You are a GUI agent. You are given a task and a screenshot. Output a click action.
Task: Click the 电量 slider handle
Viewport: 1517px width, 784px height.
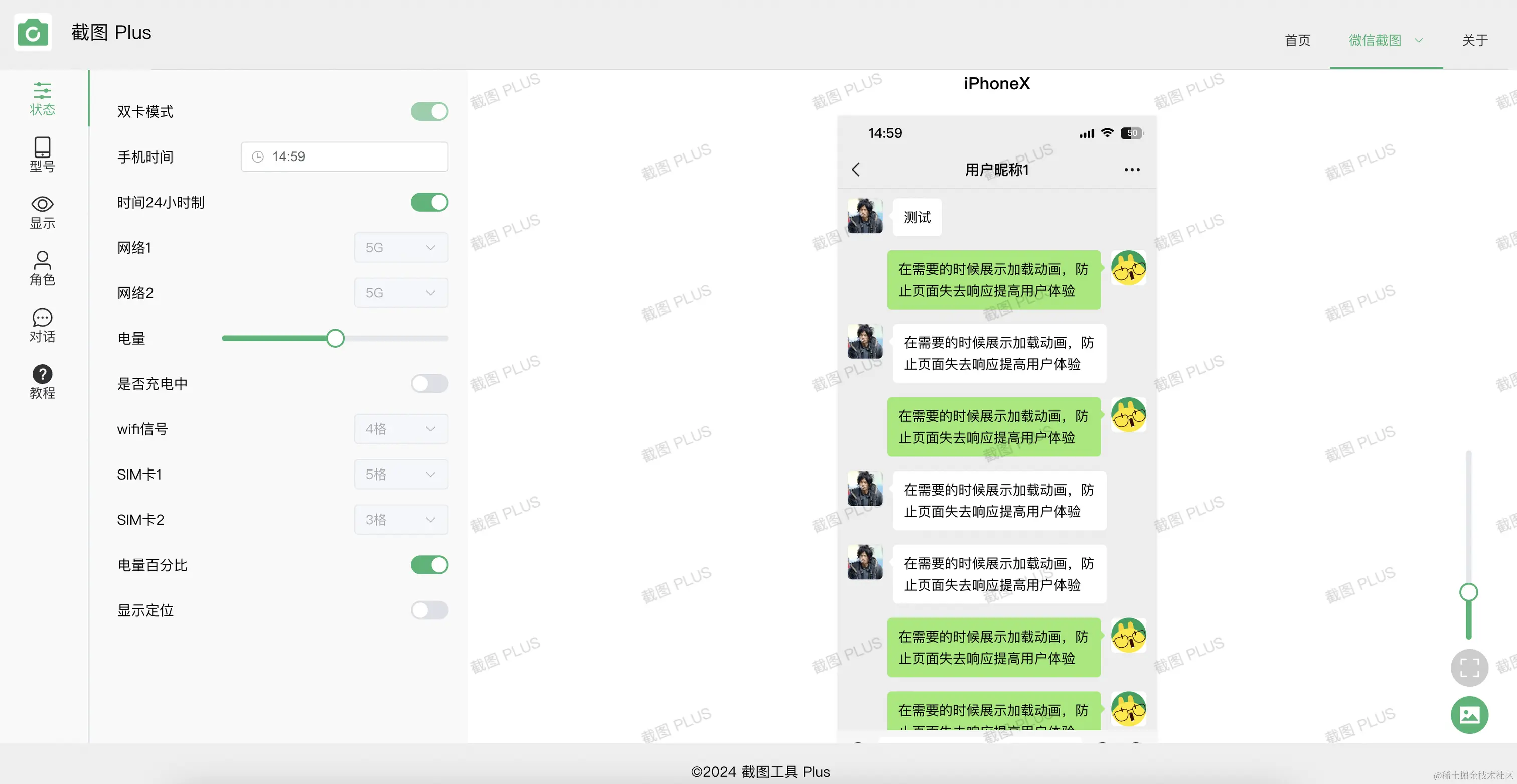(x=335, y=338)
